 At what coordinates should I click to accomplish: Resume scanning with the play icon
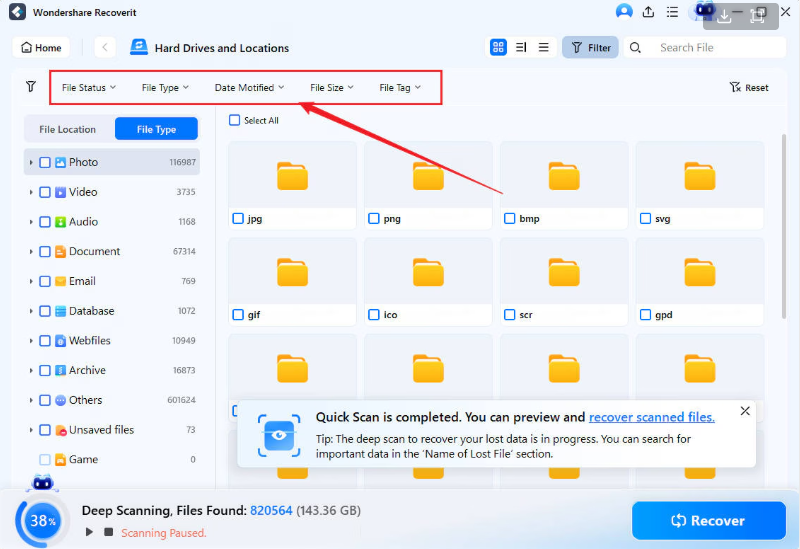point(89,532)
